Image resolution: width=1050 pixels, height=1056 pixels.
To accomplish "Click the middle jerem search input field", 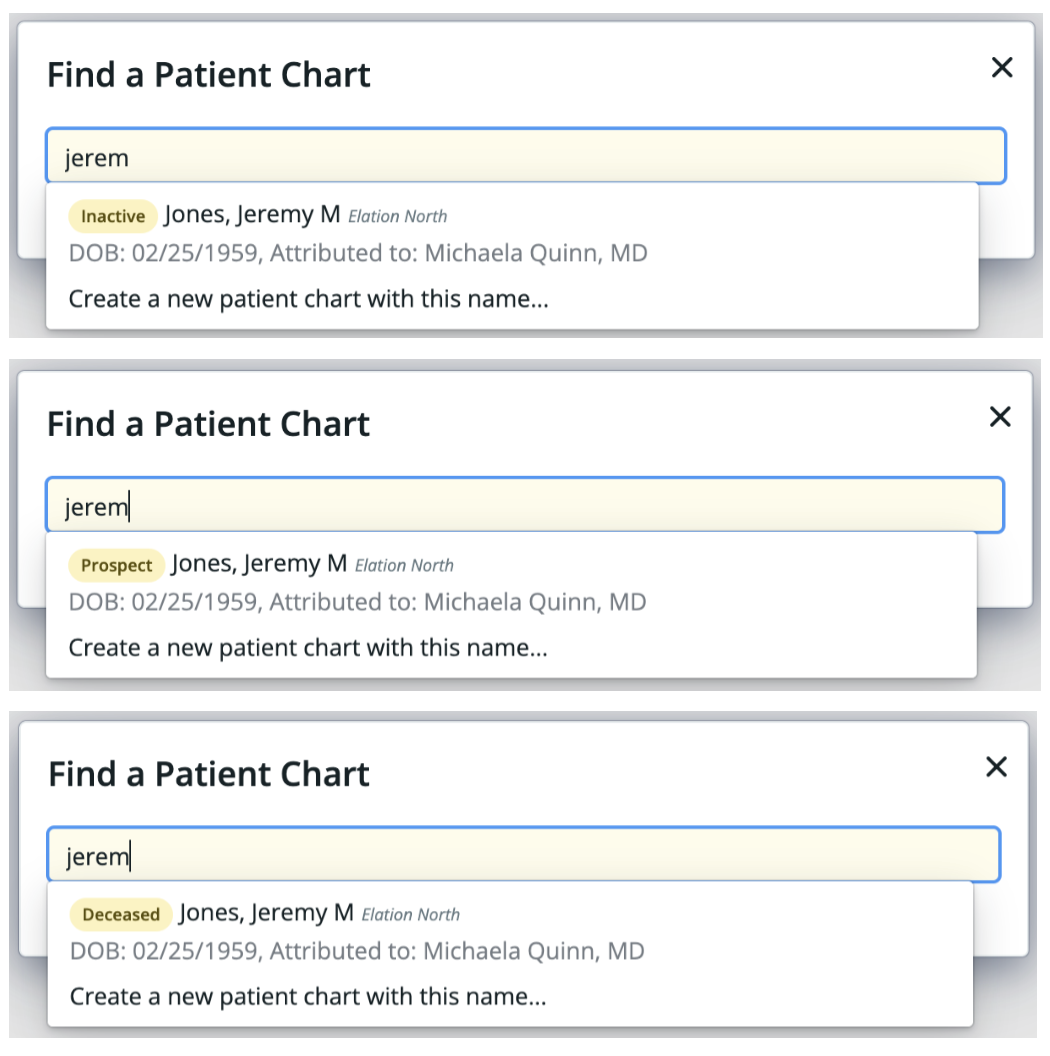I will click(525, 505).
